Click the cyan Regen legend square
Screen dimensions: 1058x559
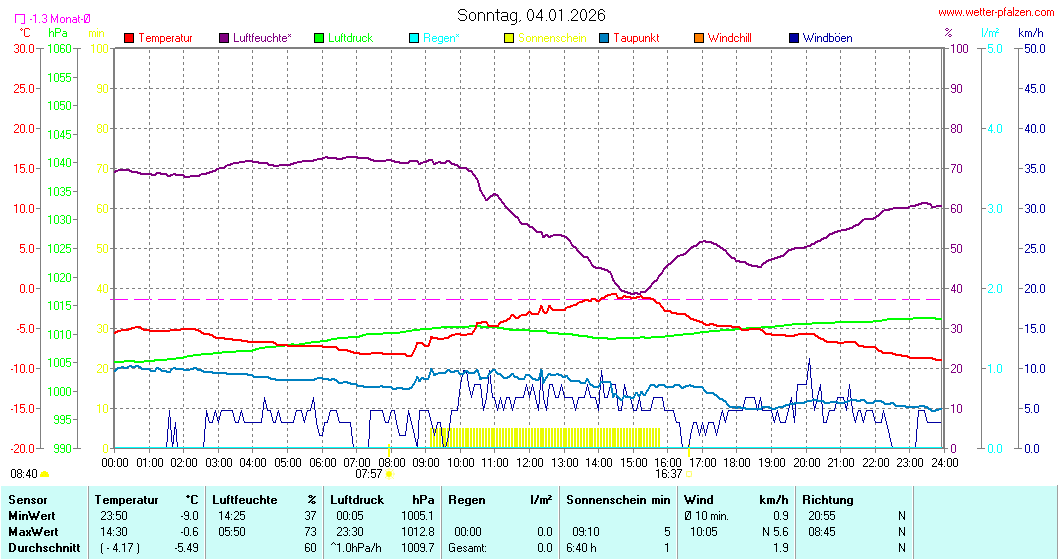[415, 38]
